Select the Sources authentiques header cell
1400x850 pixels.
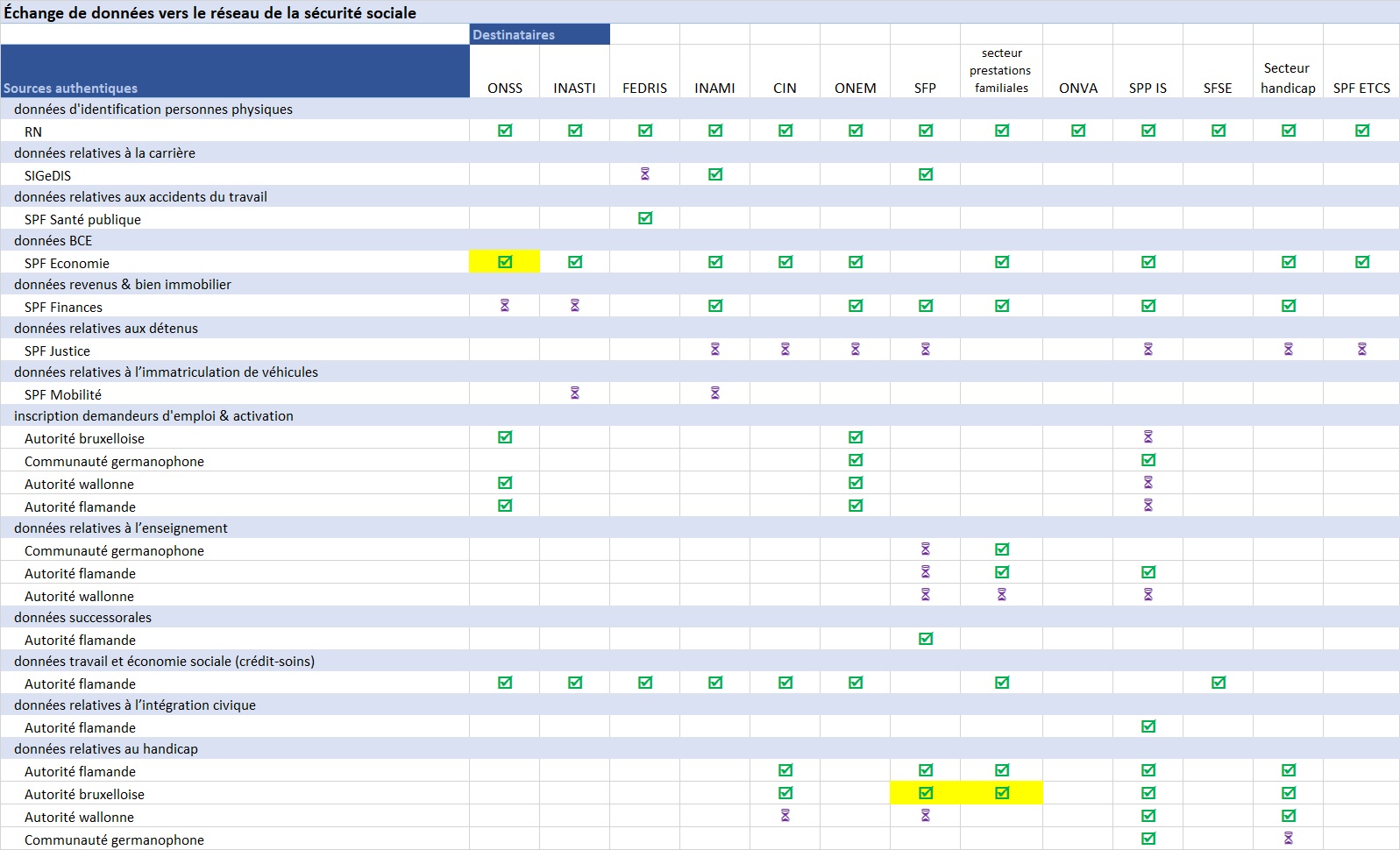[x=235, y=71]
